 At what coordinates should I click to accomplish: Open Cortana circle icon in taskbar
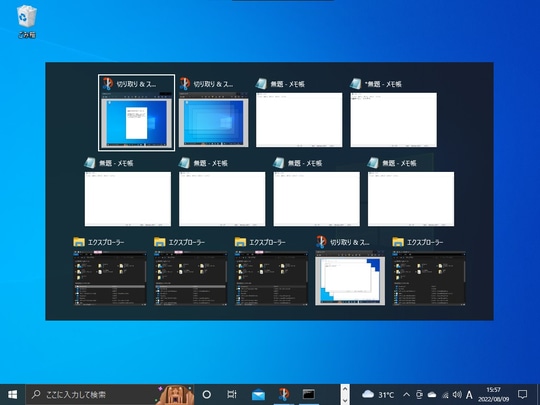207,394
